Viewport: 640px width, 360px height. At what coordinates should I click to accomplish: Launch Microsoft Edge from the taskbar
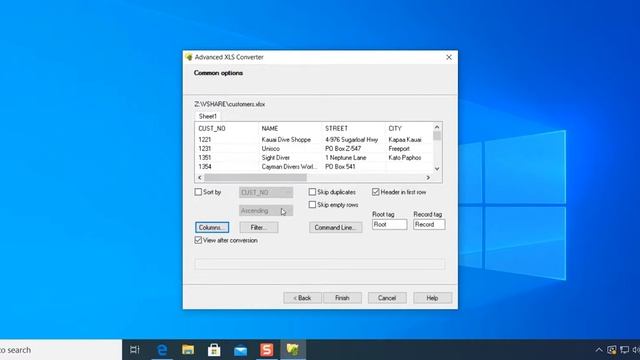point(162,350)
